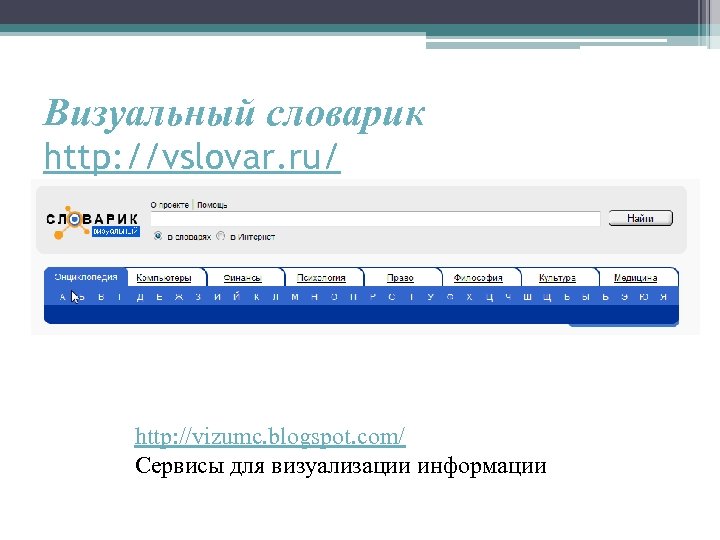Switch to the Медицина tab
Viewport: 720px width, 540px height.
(x=636, y=278)
